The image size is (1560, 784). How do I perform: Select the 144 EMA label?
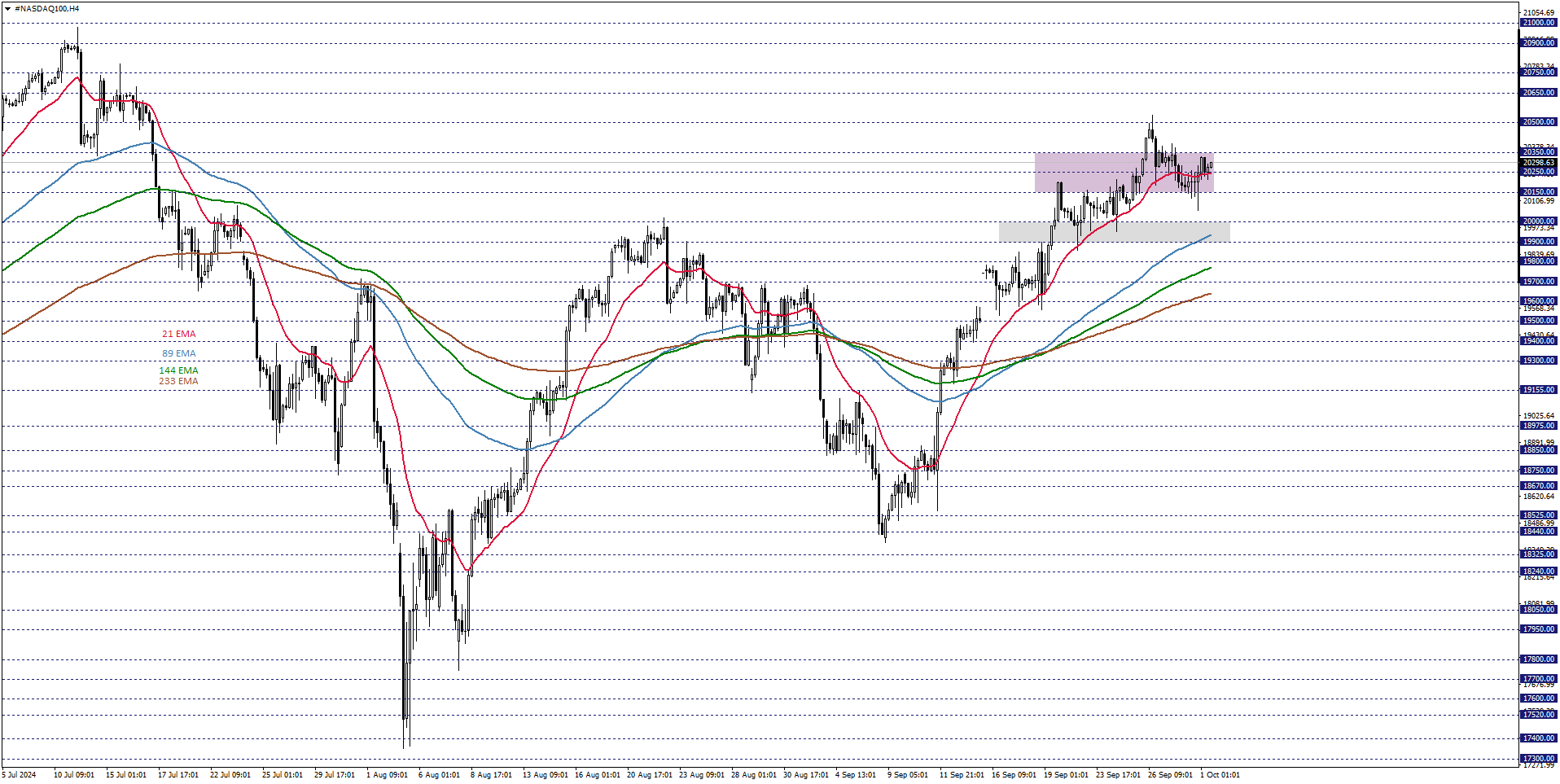pyautogui.click(x=178, y=371)
